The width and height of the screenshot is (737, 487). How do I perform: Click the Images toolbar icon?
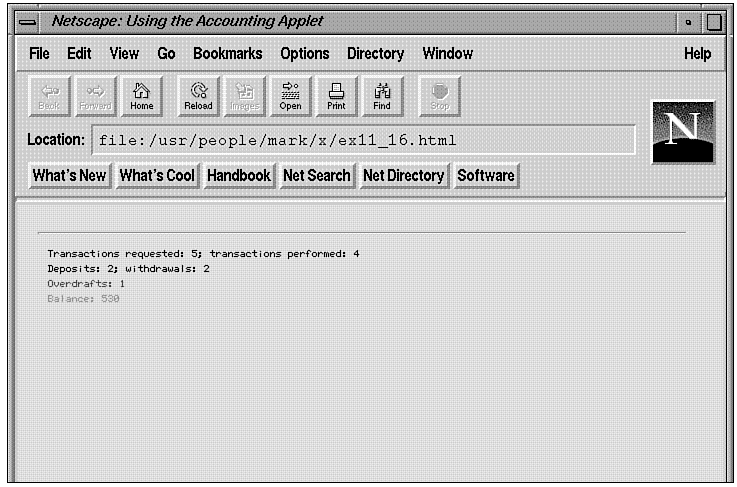pos(244,95)
